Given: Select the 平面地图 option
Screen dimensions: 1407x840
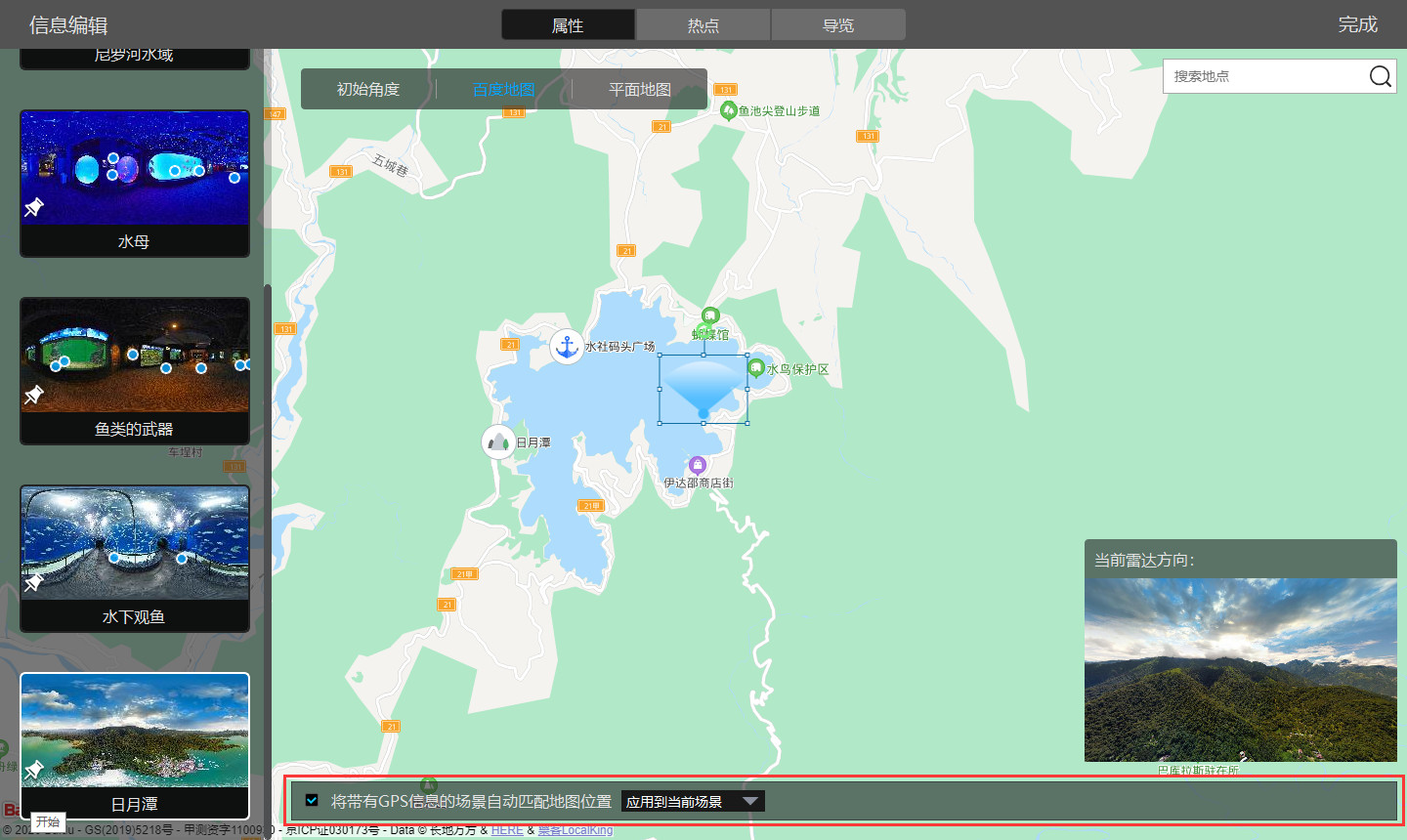Looking at the screenshot, I should pos(639,90).
